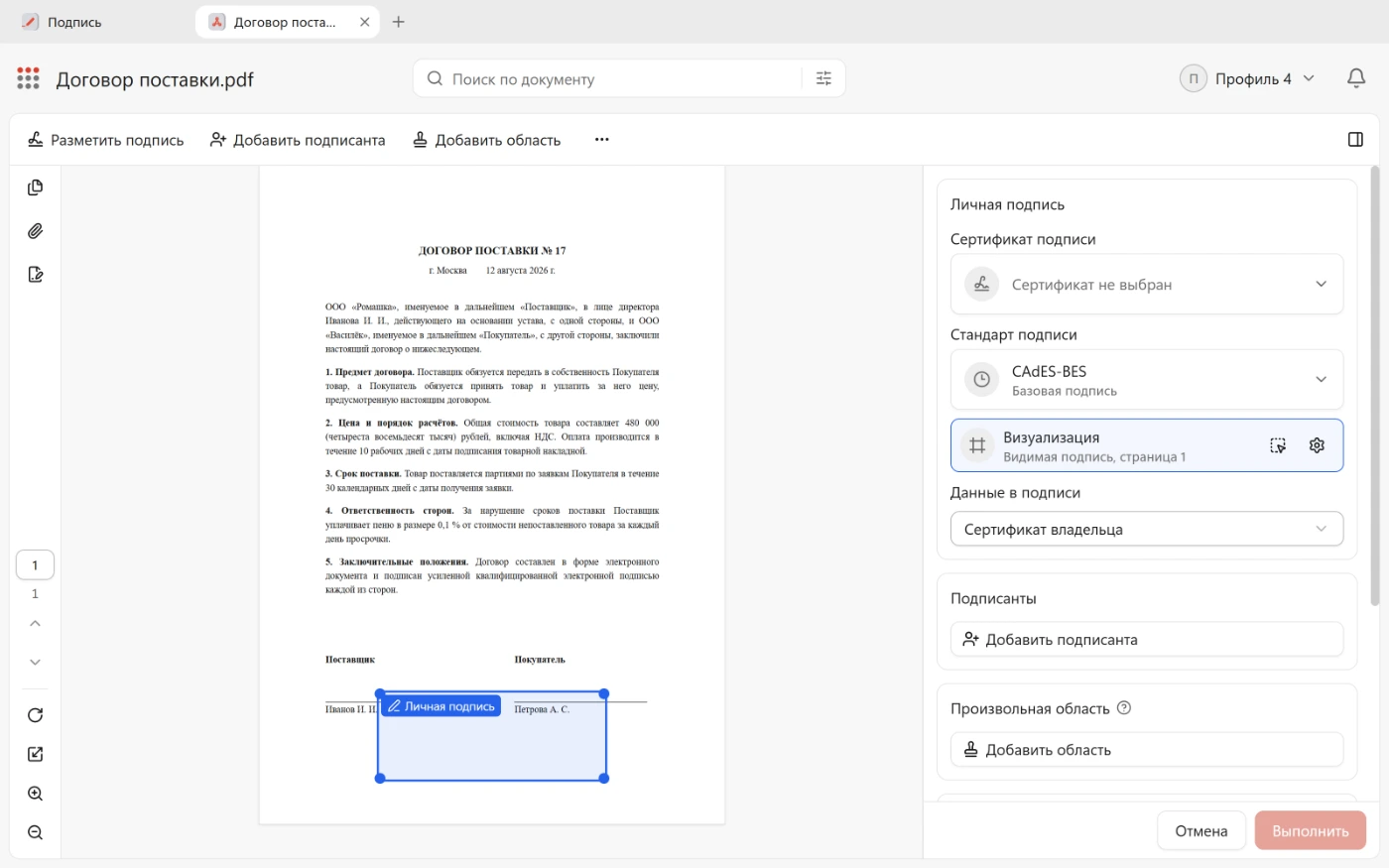This screenshot has height=868, width=1389.
Task: Zoom in on the document
Action: [x=35, y=794]
